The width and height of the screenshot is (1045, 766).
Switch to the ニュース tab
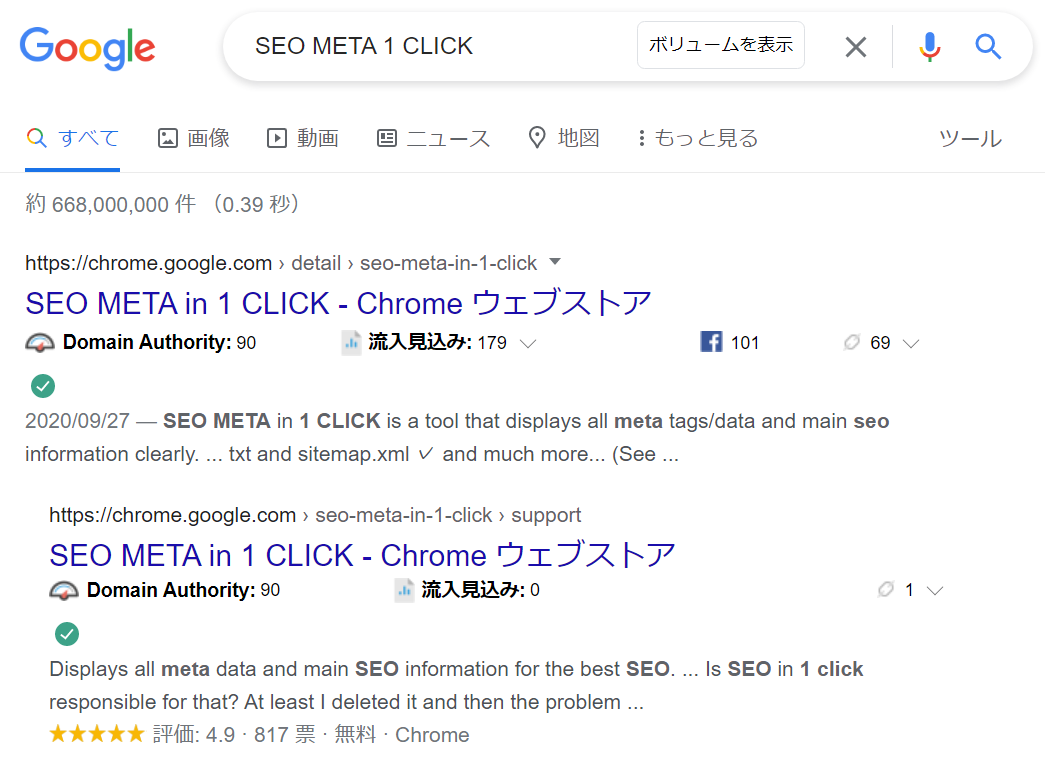pyautogui.click(x=433, y=138)
